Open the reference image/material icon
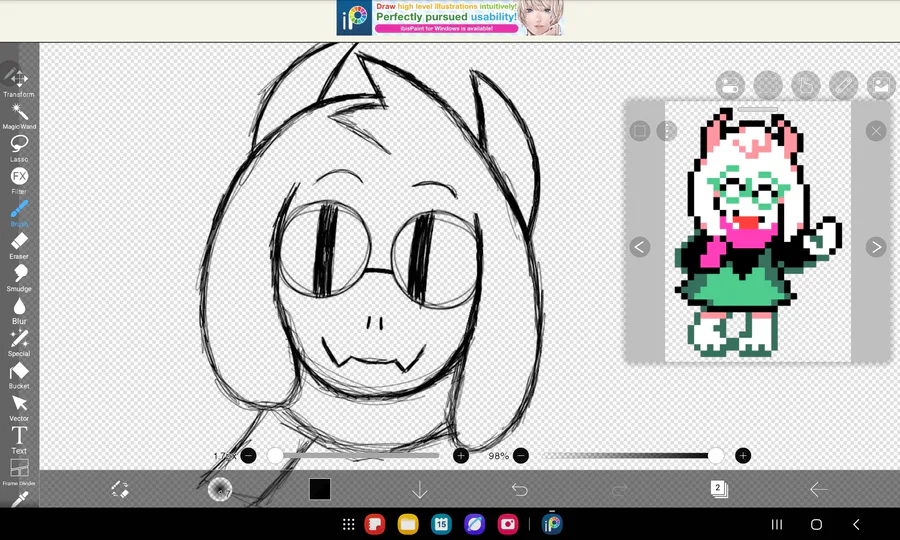Screen dimensions: 900x540 [881, 86]
